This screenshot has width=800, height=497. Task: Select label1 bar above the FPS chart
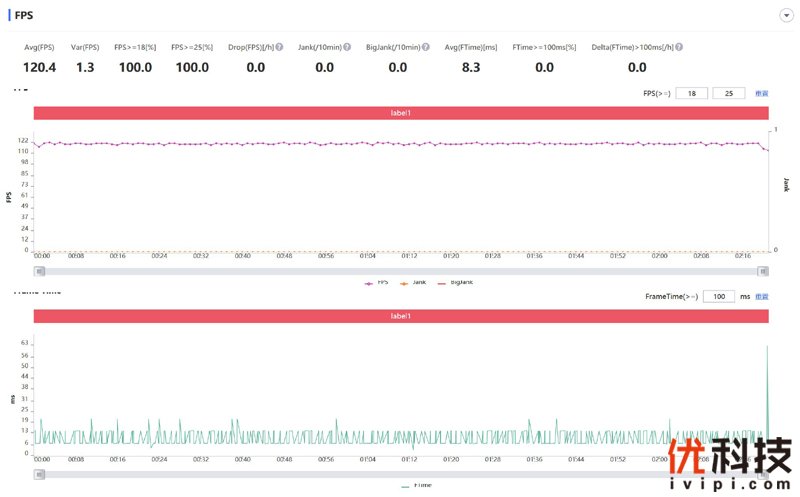pos(401,113)
